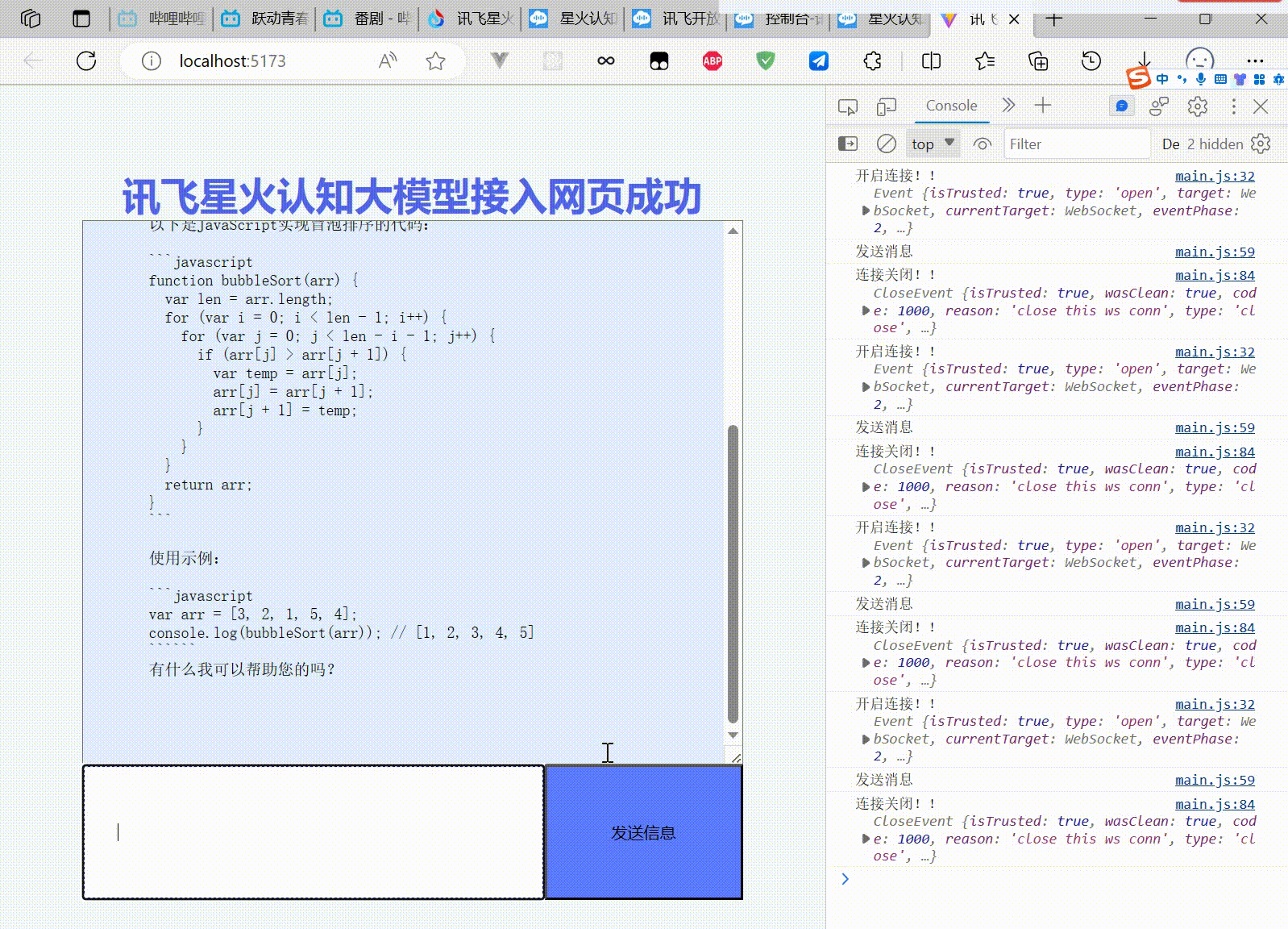Expand the first Event object in console
The image size is (1288, 929).
coord(866,211)
